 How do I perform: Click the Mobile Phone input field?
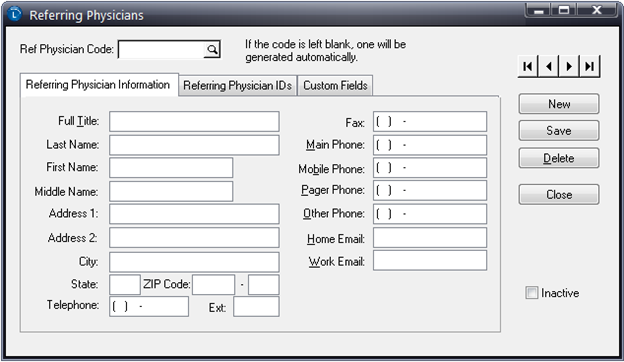[430, 168]
